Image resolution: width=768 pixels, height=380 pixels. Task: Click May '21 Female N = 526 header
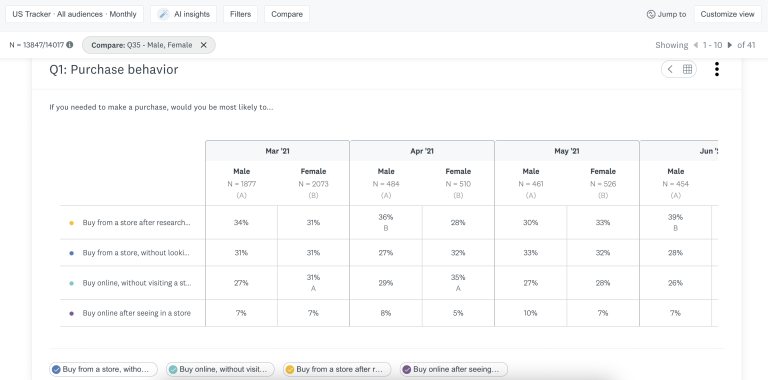click(x=603, y=183)
